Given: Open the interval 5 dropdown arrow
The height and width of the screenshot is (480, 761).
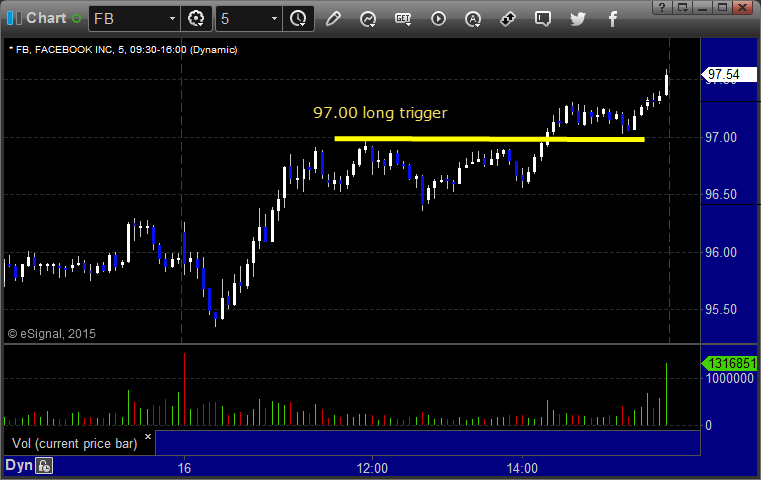Looking at the screenshot, I should click(274, 18).
